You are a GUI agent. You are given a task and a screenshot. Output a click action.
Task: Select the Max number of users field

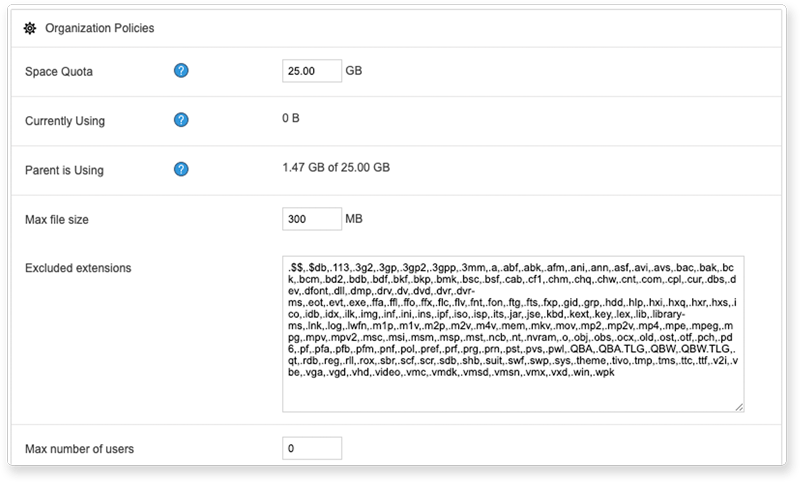[312, 448]
